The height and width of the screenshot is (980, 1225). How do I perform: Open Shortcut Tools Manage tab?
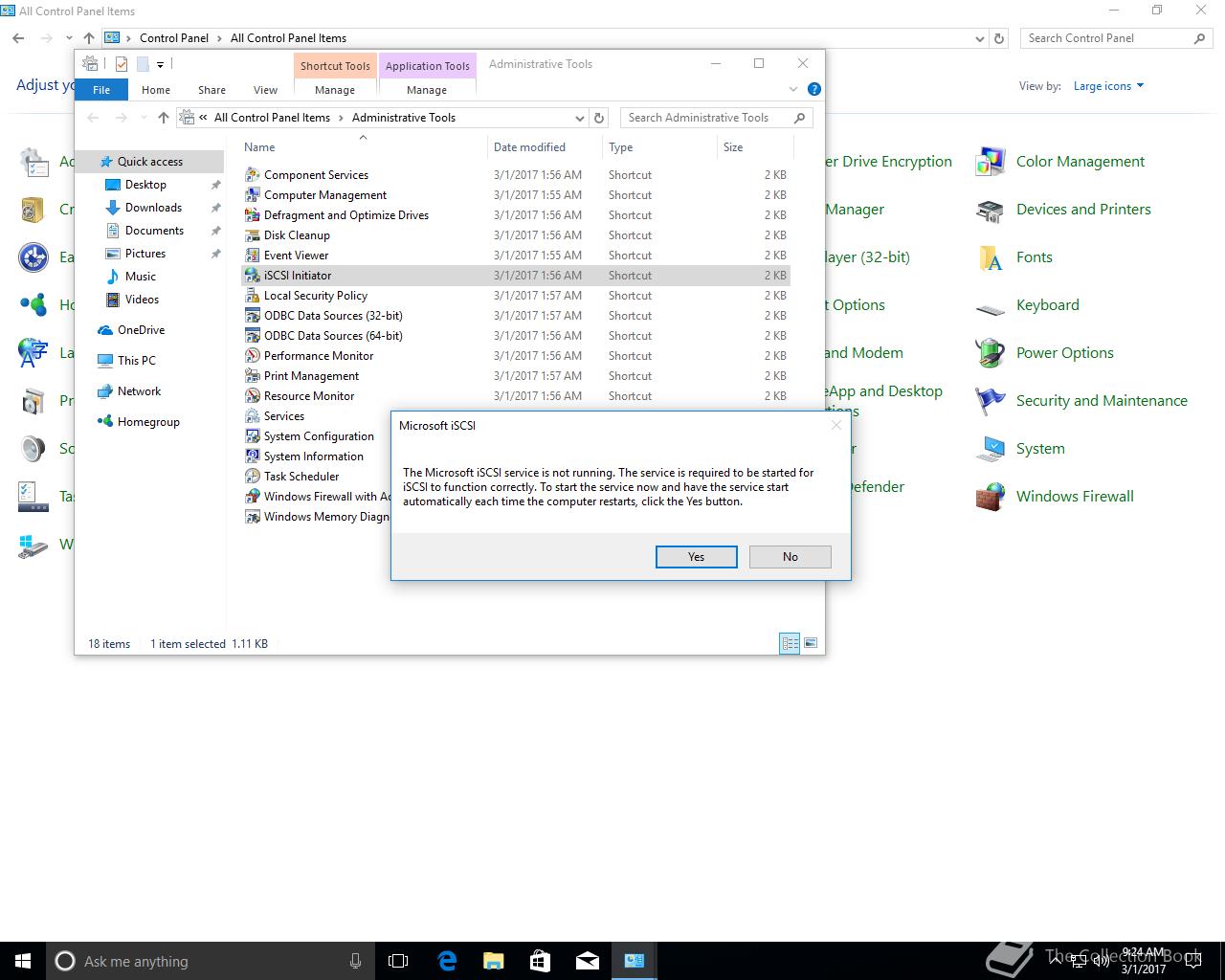point(335,90)
